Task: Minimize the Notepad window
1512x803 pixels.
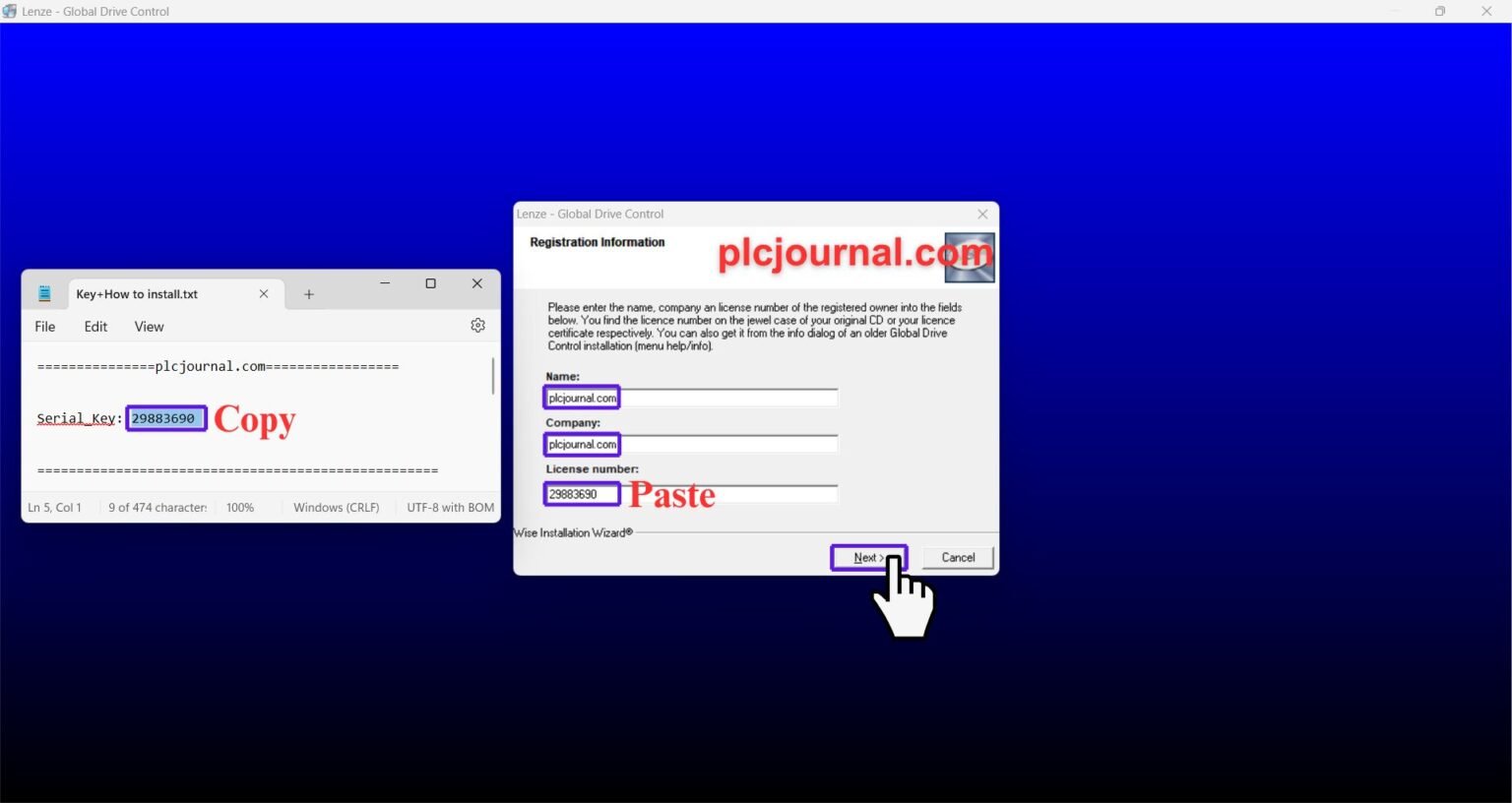Action: 385,283
